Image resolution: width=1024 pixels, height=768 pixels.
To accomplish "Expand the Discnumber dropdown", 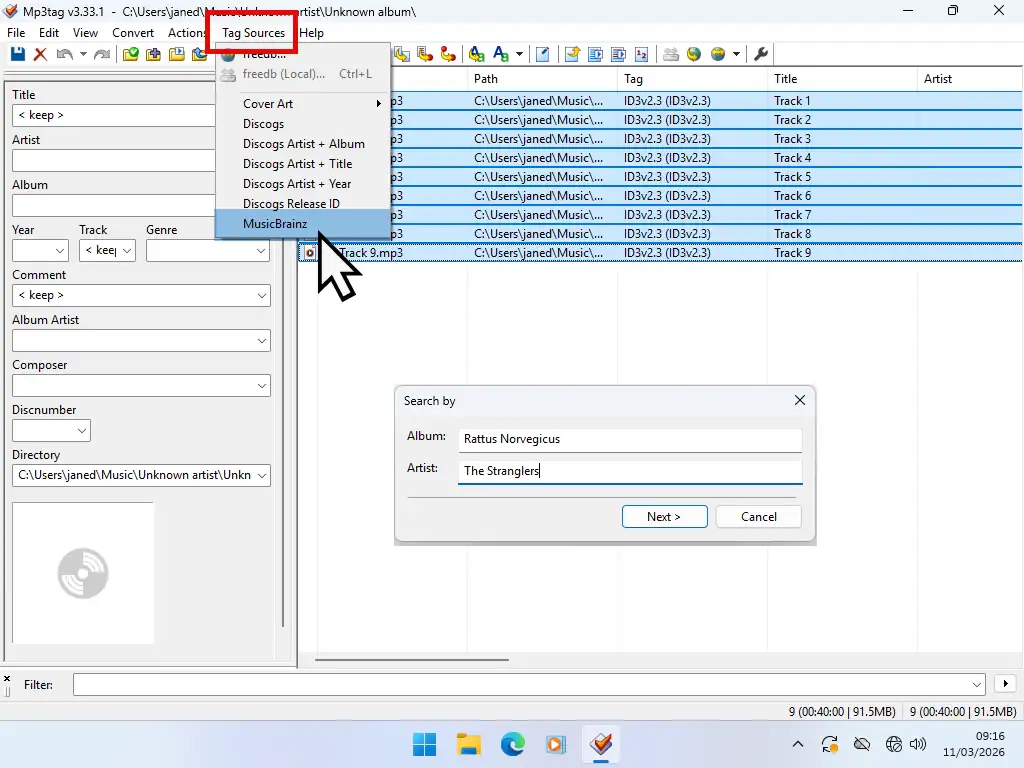I will pos(82,431).
